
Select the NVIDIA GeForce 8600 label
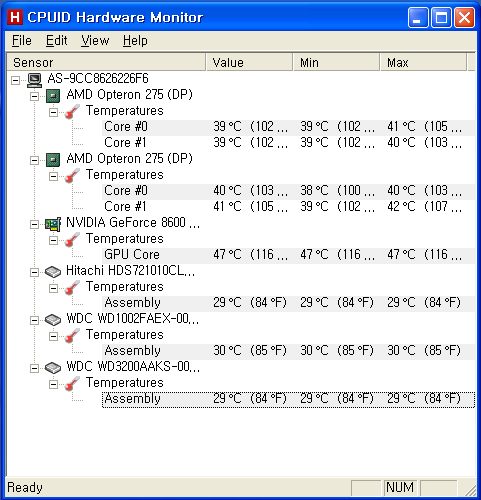[133, 223]
